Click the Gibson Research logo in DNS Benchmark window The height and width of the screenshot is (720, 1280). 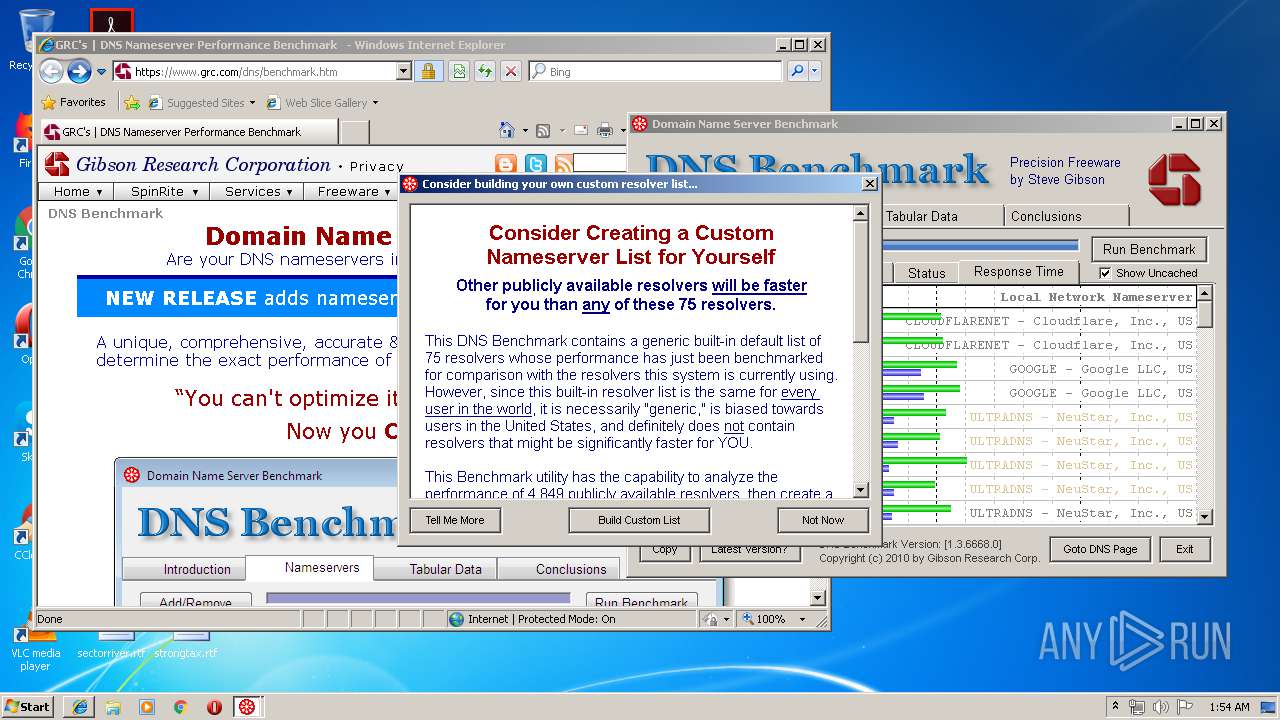pos(1174,180)
